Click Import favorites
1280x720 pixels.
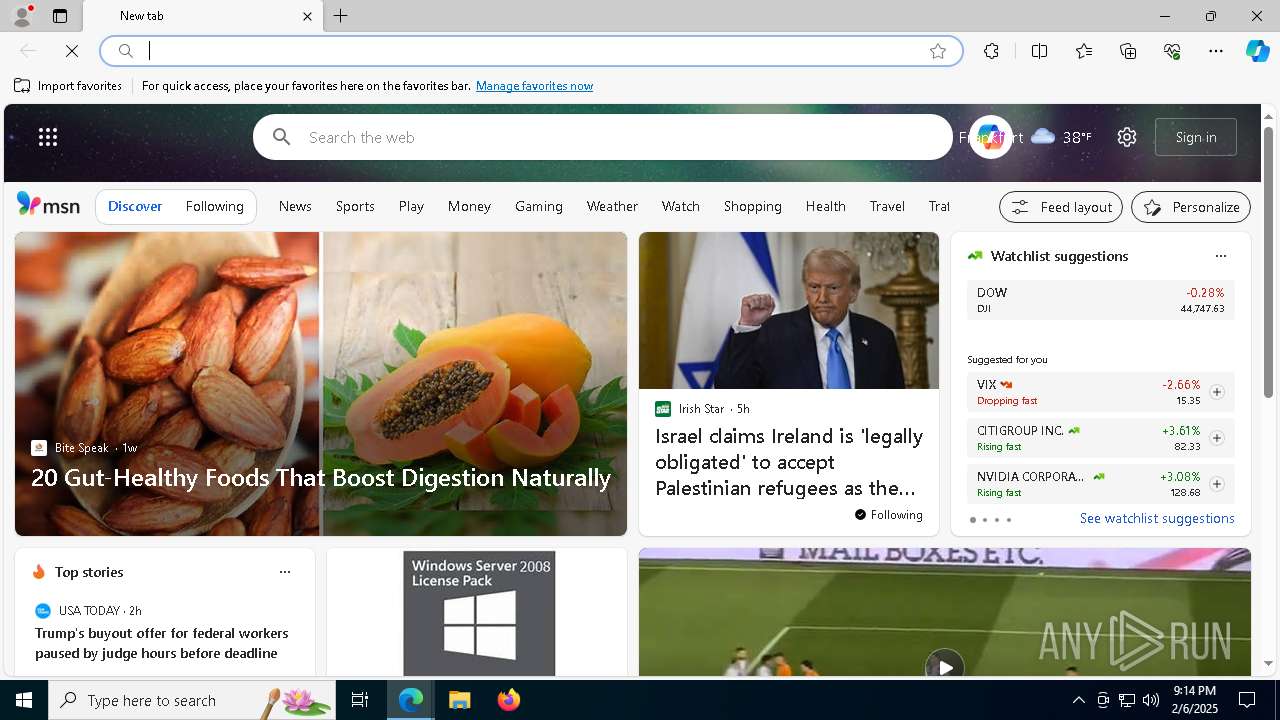(68, 86)
